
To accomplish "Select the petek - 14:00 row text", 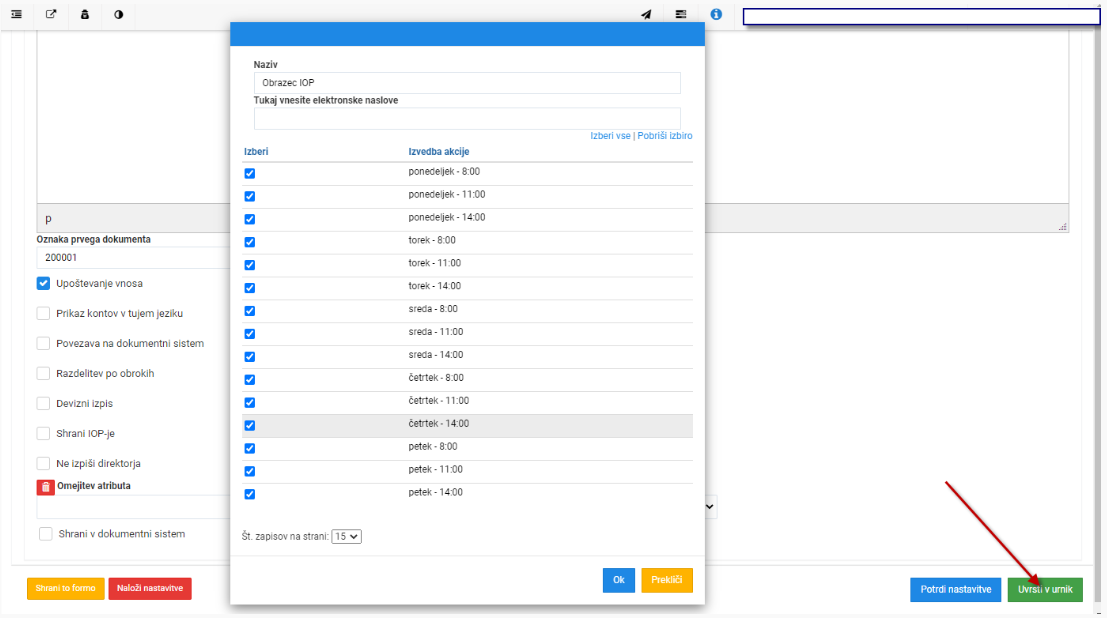I will coord(436,492).
